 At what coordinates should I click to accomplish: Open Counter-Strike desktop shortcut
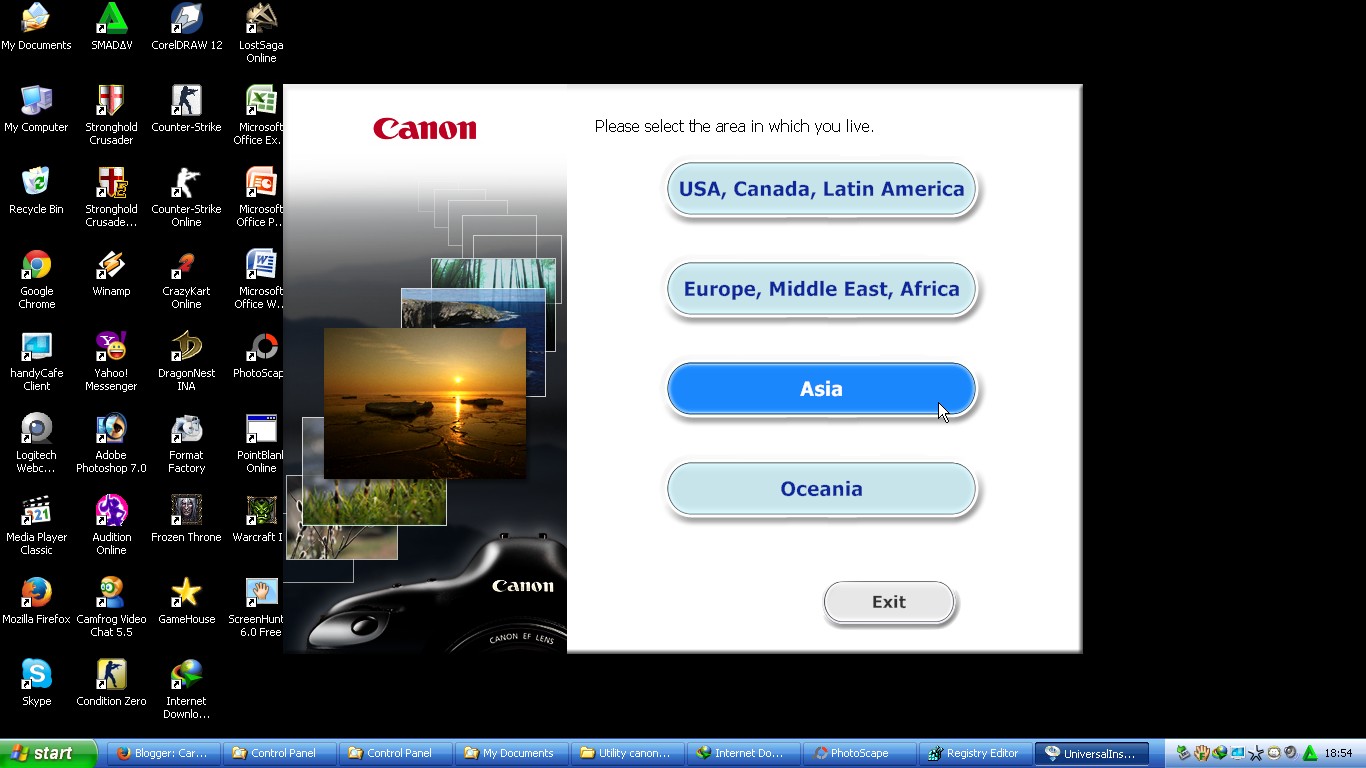[186, 110]
